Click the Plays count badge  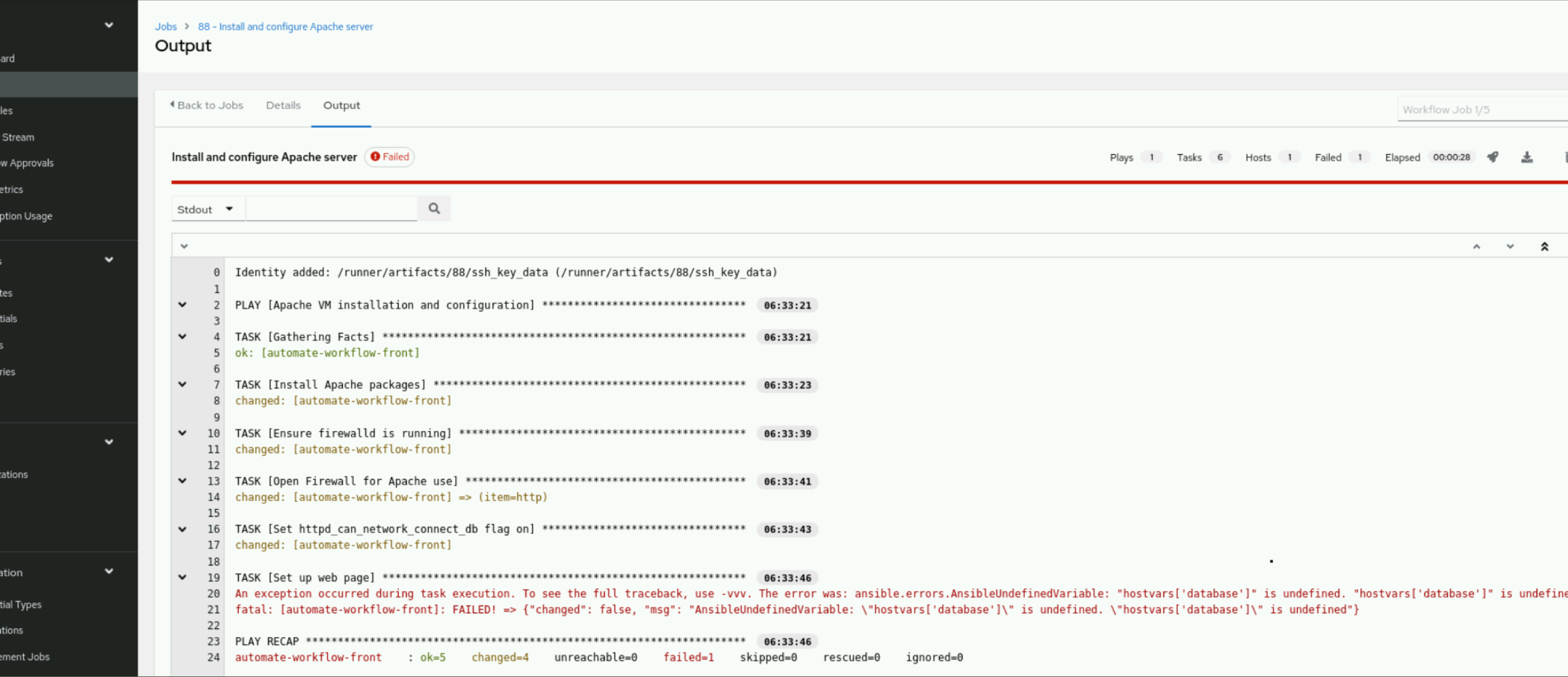point(1151,157)
